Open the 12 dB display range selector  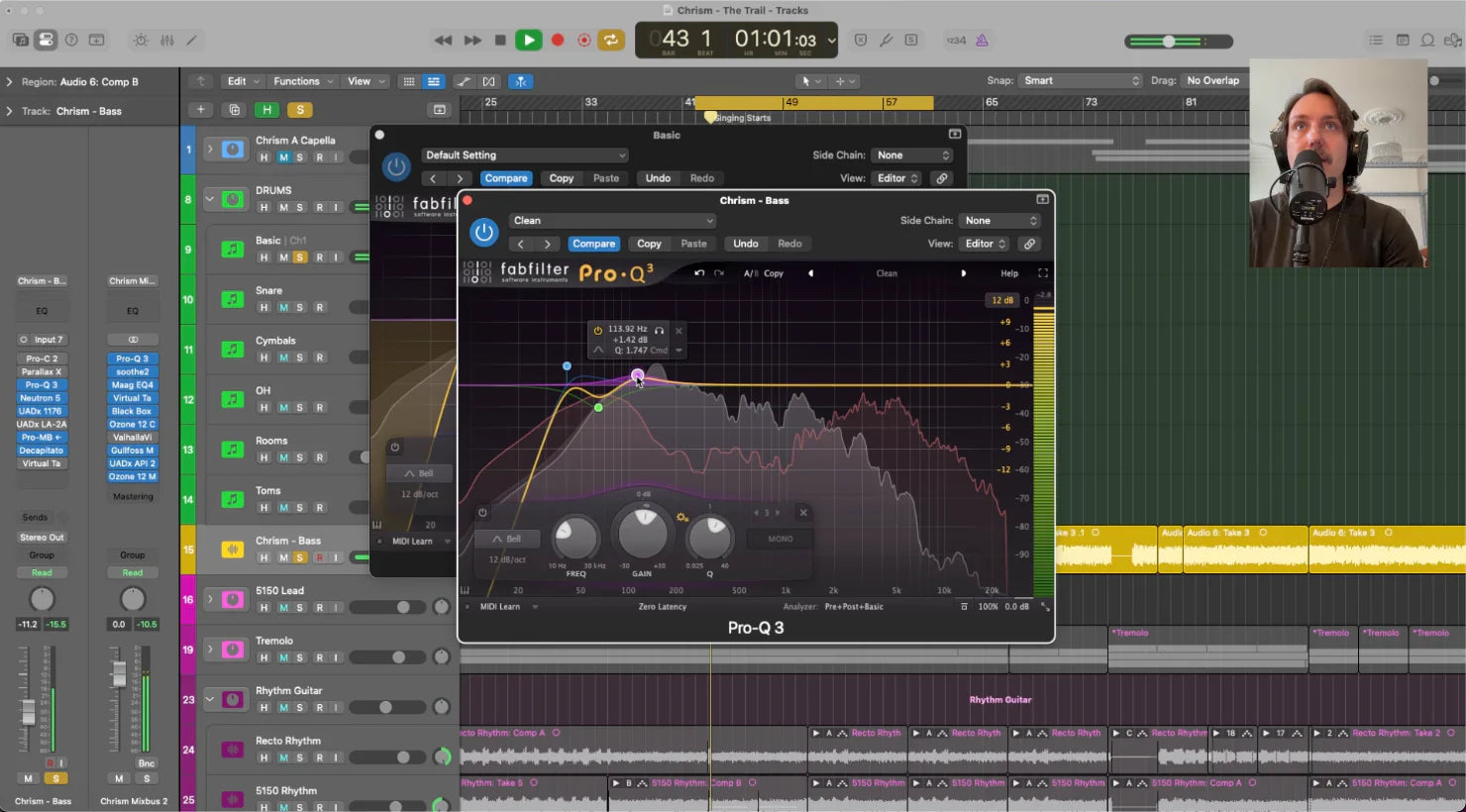(x=1002, y=300)
